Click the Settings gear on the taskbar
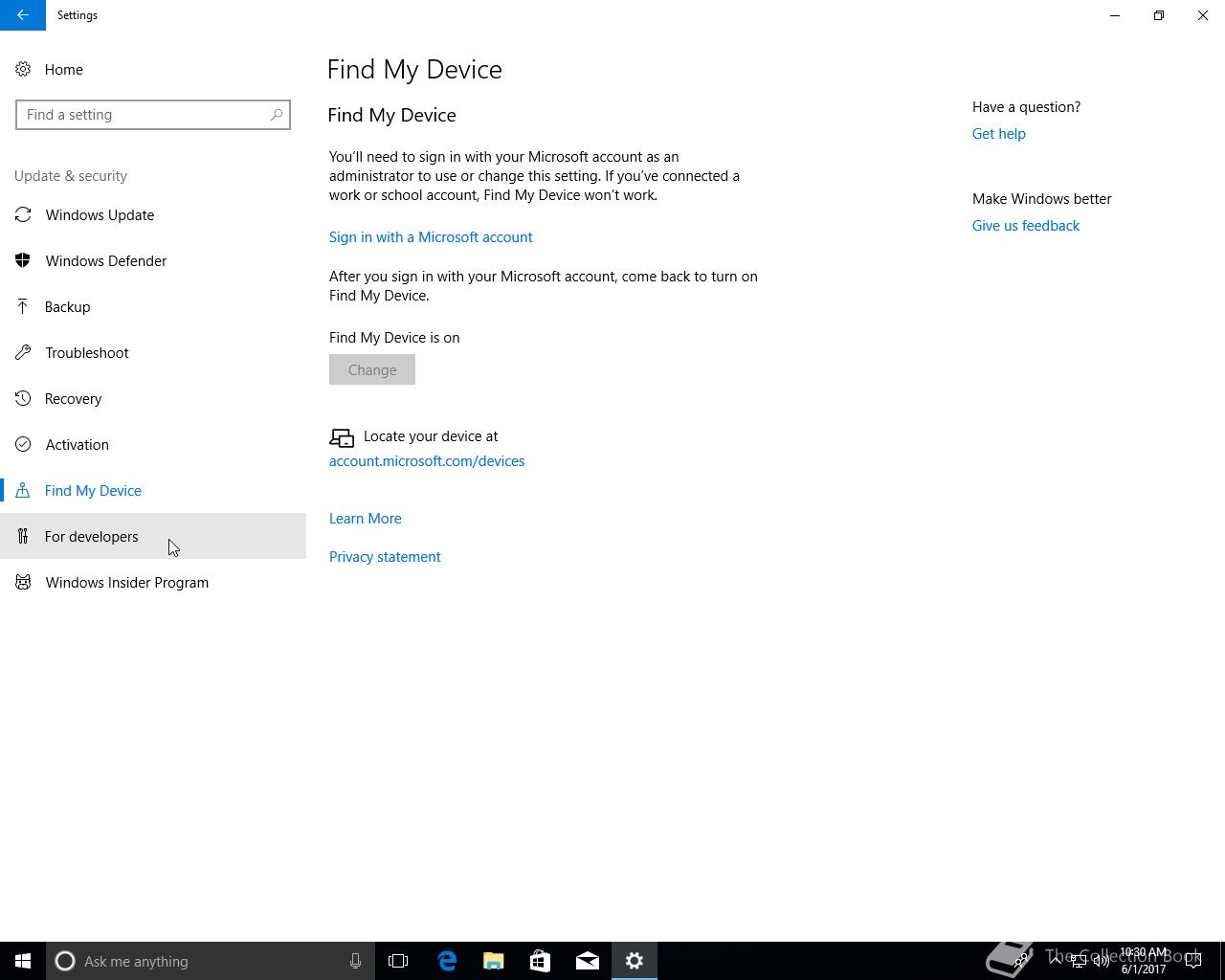 (x=635, y=961)
